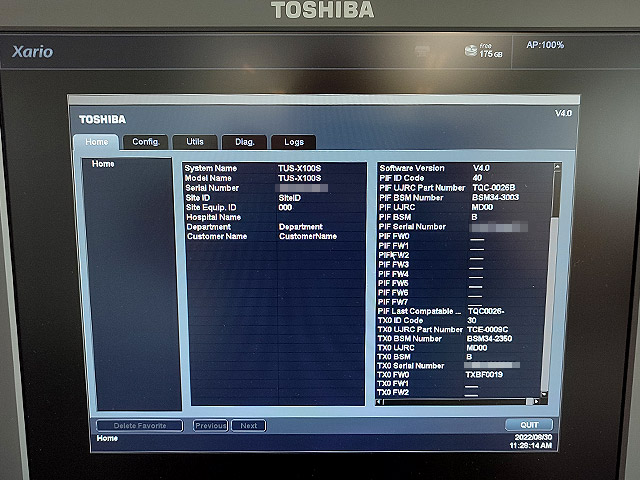This screenshot has height=480, width=640.
Task: Click the disk free space icon
Action: 471,51
